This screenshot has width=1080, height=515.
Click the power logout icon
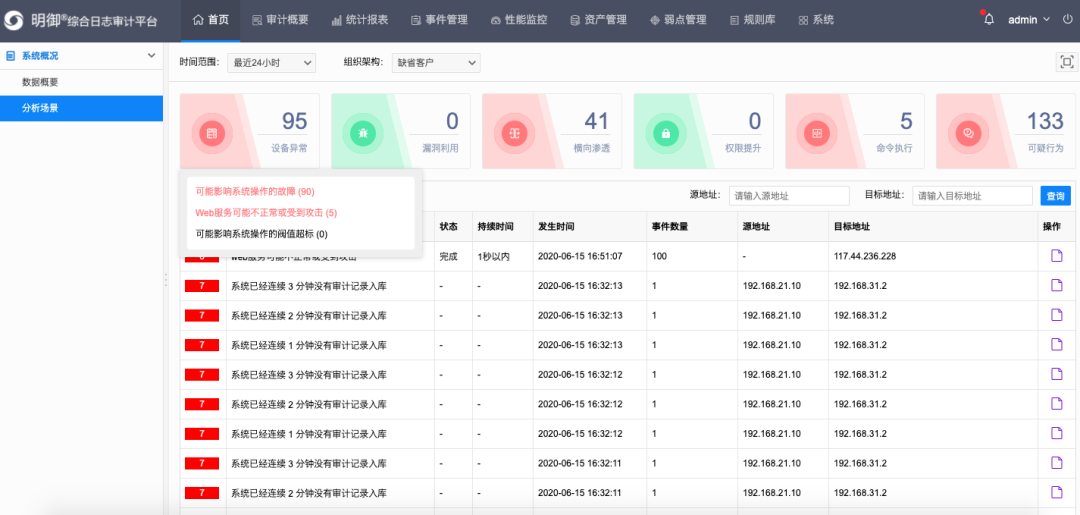pos(1067,19)
